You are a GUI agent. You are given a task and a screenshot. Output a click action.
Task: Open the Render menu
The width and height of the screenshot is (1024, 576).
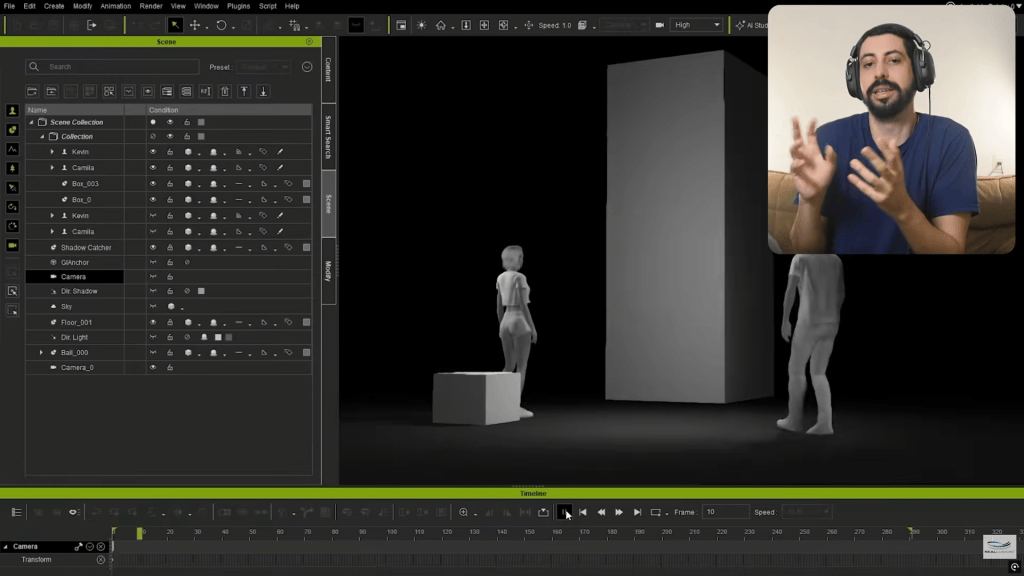(x=151, y=6)
